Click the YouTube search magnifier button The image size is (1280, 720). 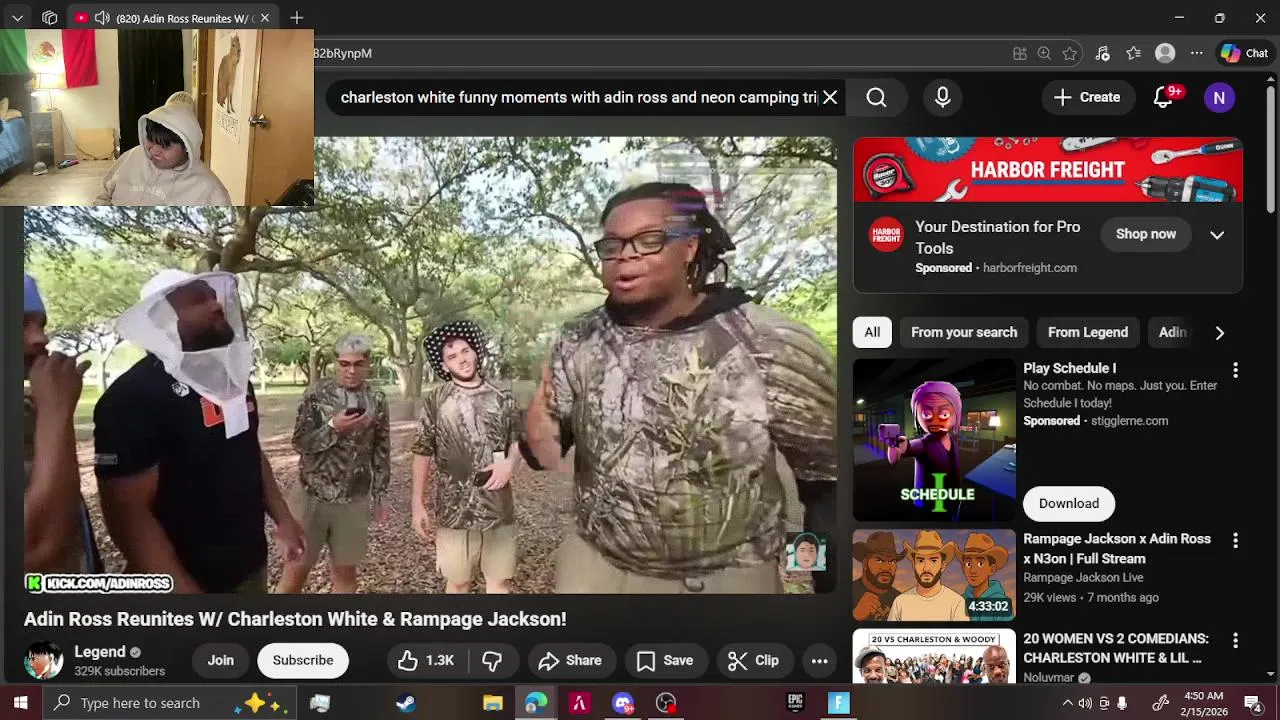coord(876,97)
